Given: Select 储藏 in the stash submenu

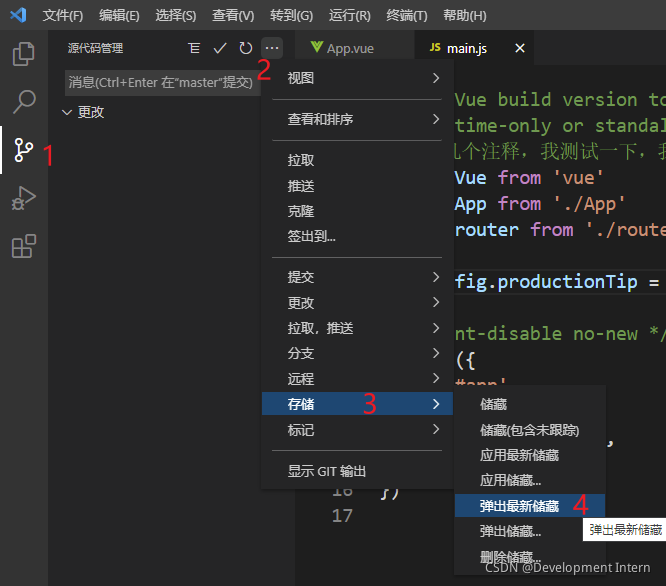Looking at the screenshot, I should [x=530, y=404].
